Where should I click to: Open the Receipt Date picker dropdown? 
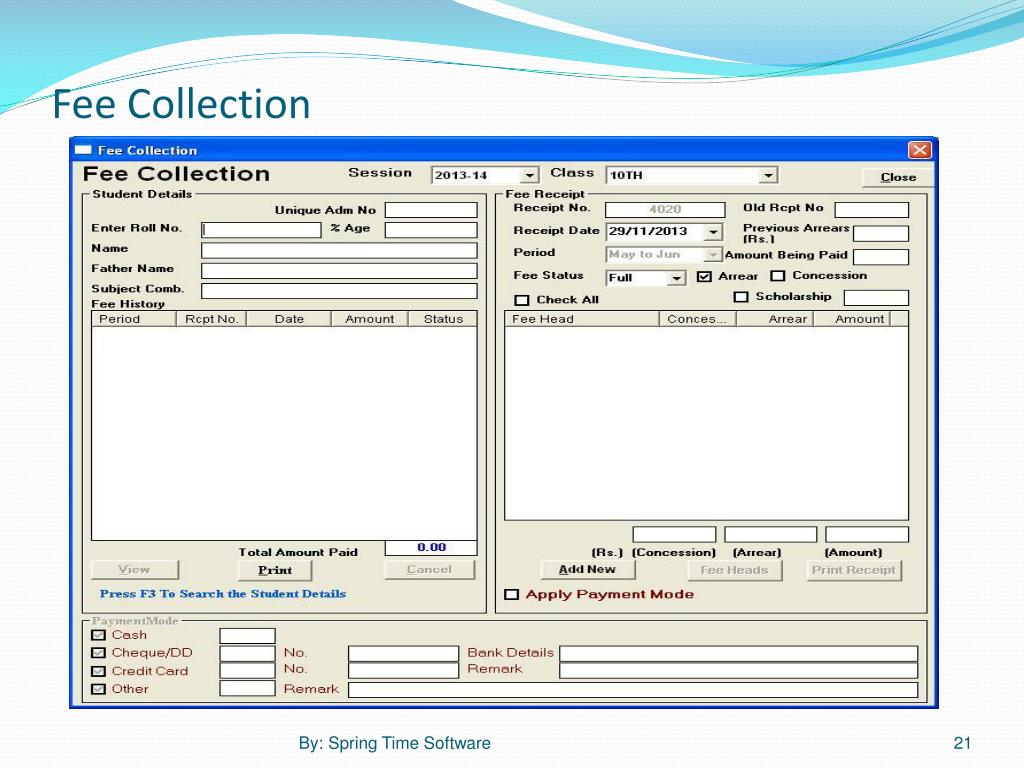[713, 232]
